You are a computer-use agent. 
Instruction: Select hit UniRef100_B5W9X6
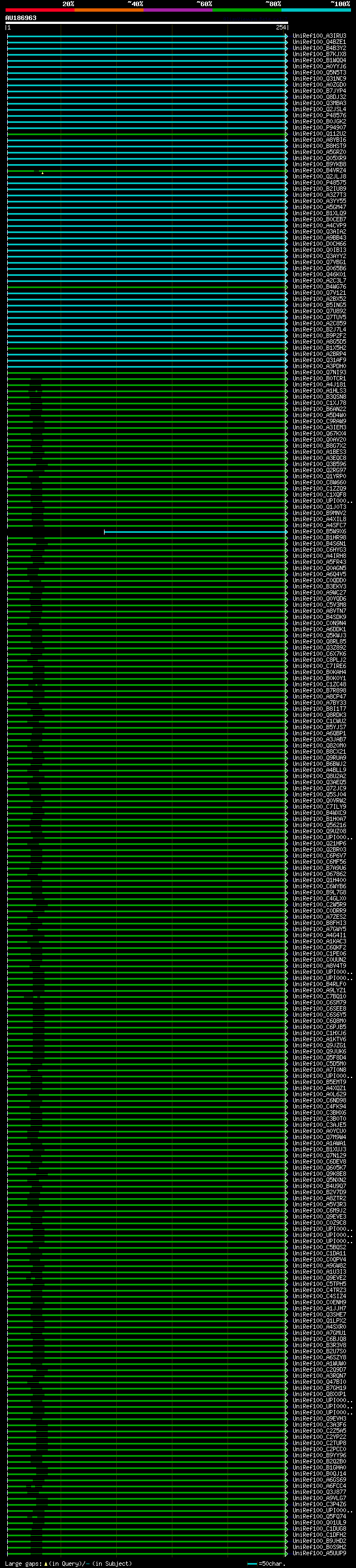(319, 532)
